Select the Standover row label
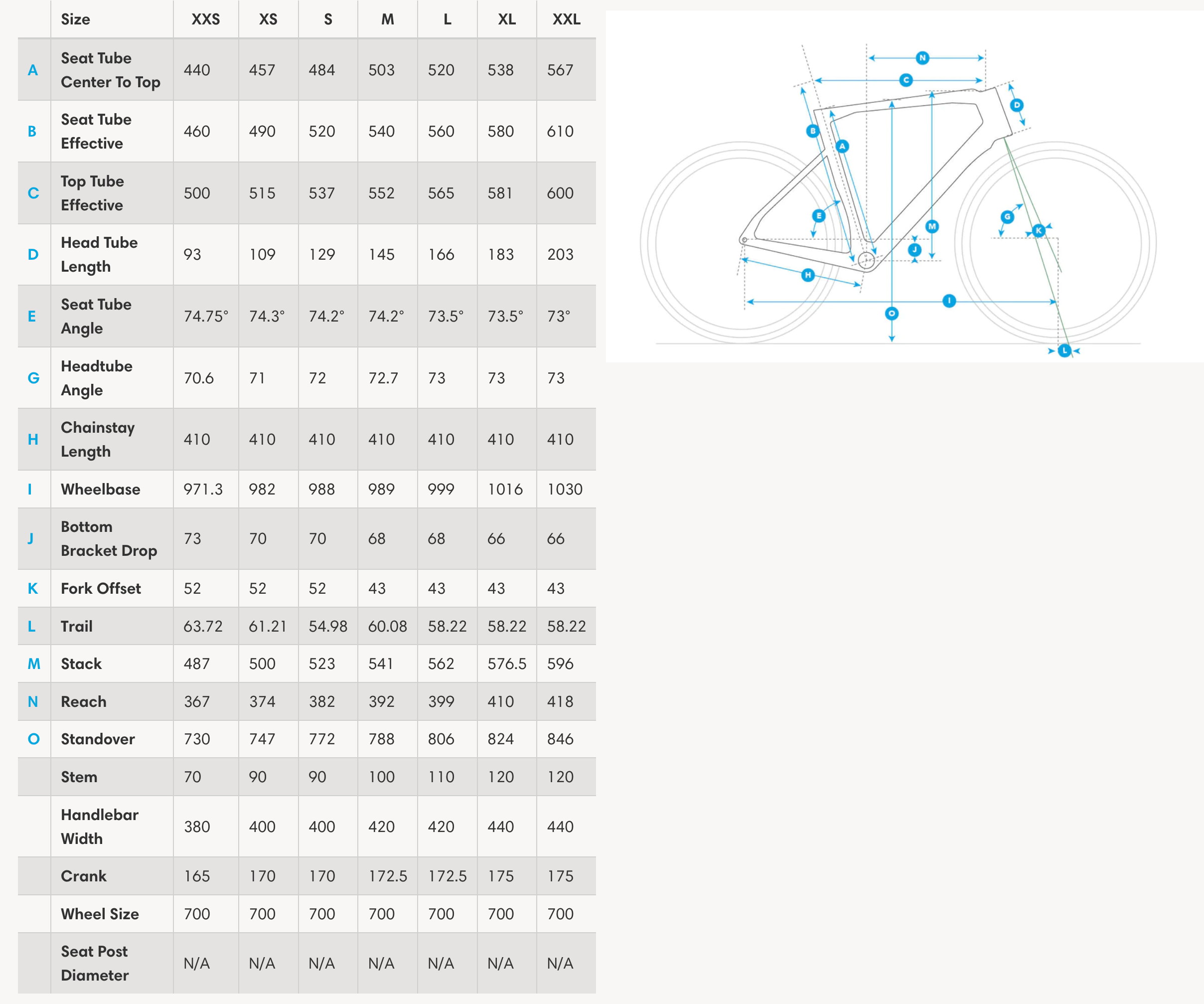 [98, 739]
